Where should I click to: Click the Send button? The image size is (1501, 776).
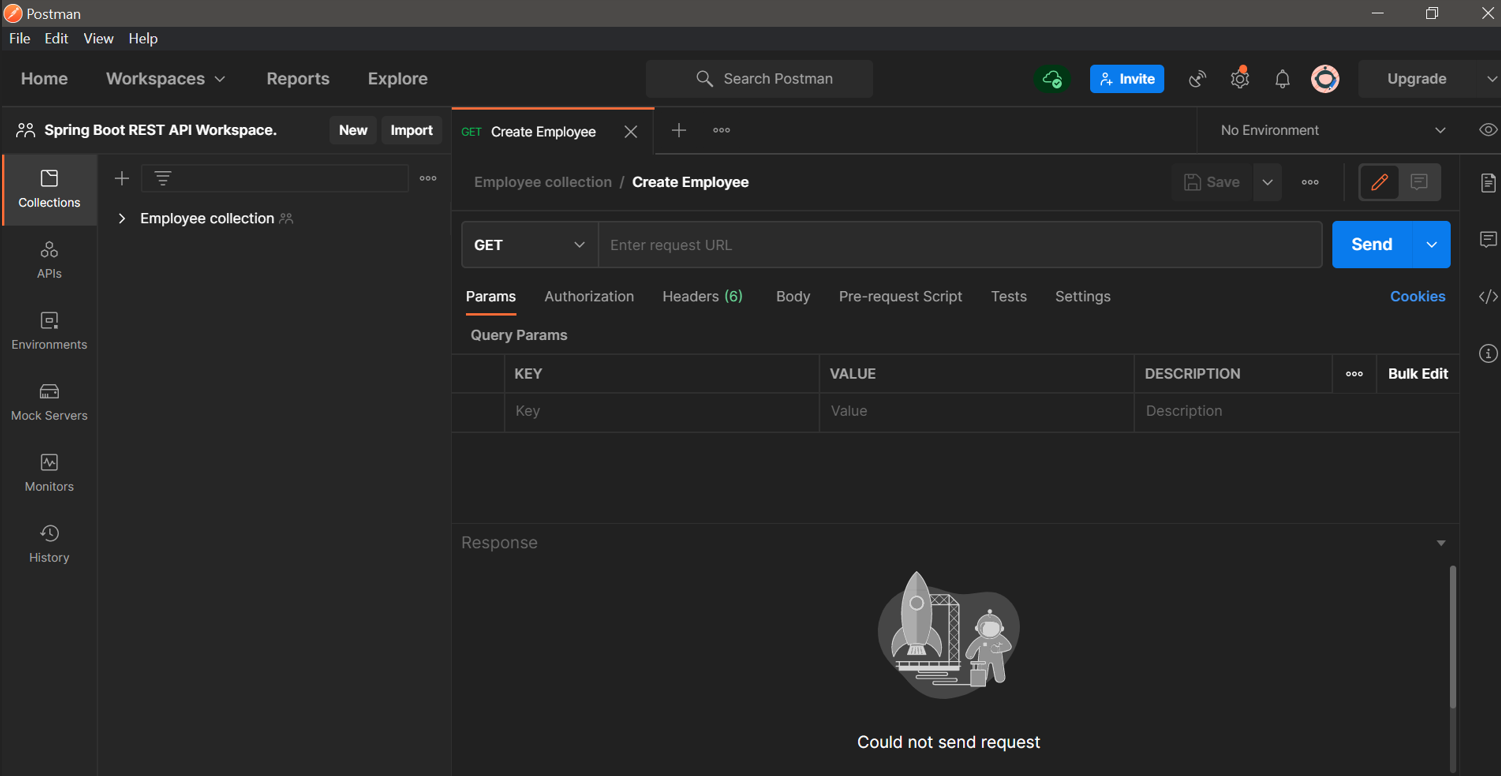pyautogui.click(x=1372, y=245)
